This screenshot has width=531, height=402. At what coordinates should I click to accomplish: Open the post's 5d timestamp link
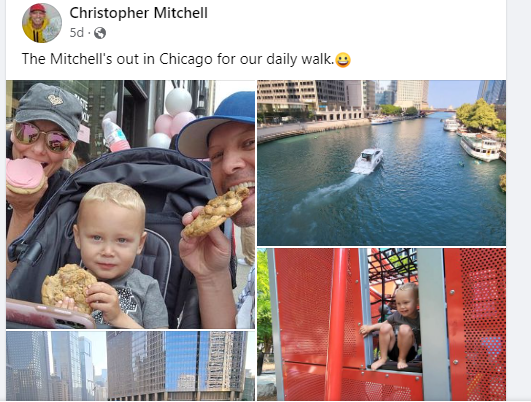[x=77, y=33]
